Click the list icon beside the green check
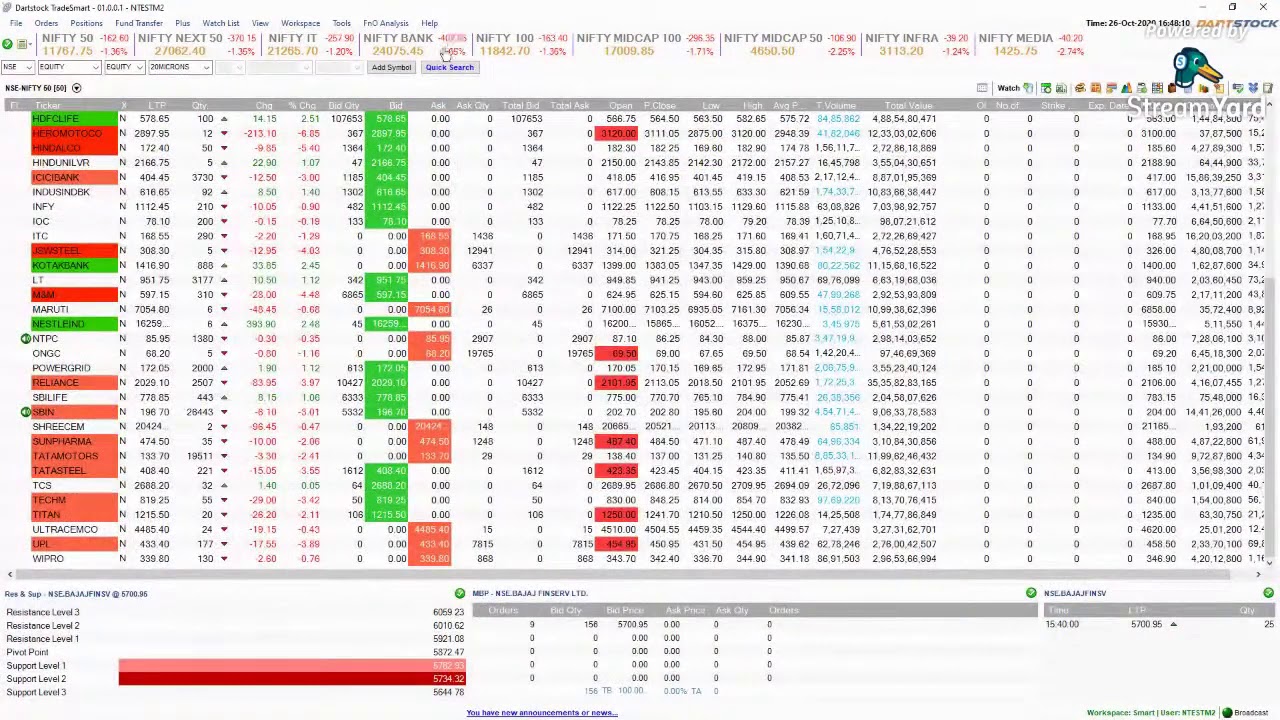Image resolution: width=1280 pixels, height=720 pixels. tap(22, 44)
